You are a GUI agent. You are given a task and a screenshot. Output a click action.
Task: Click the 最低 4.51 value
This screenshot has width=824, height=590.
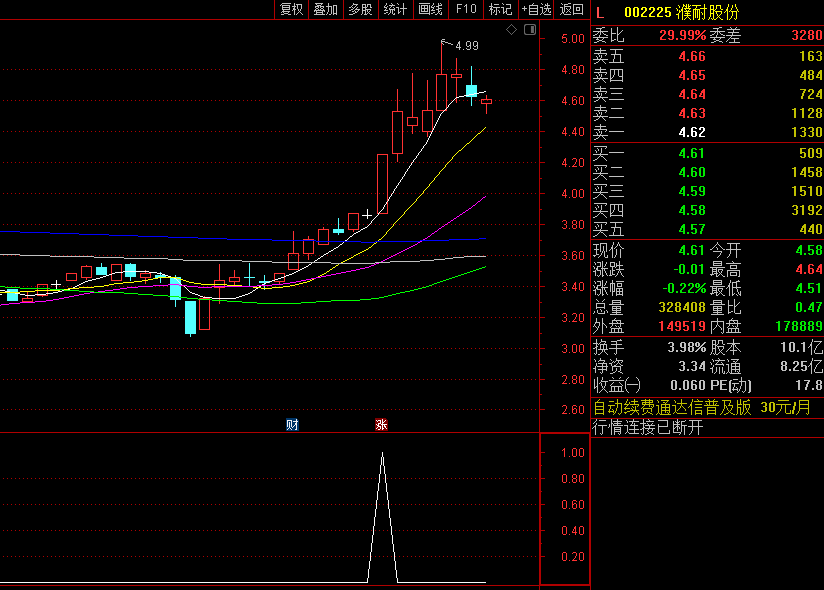(x=809, y=288)
